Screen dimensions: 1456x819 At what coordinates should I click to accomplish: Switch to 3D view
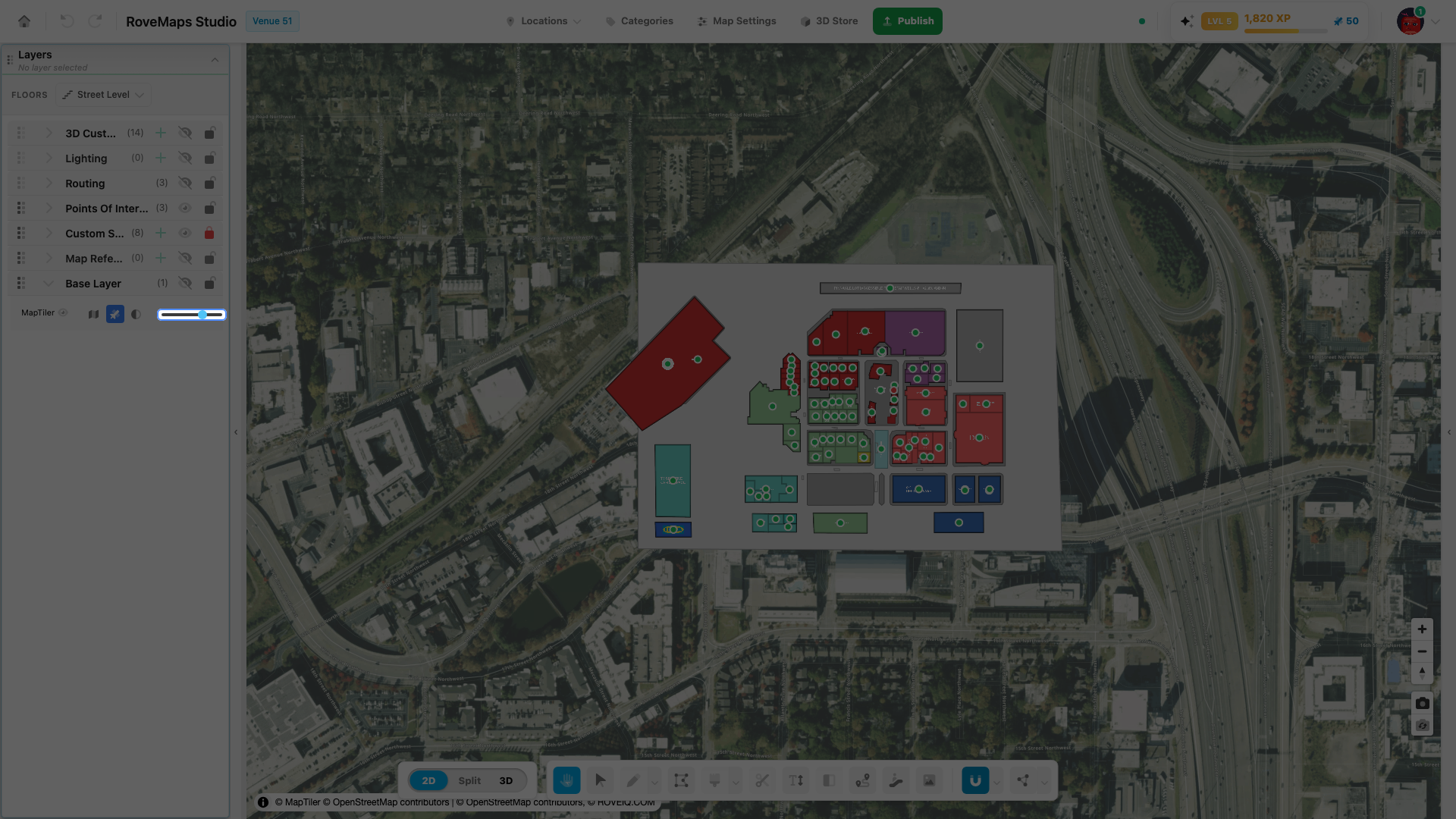pyautogui.click(x=506, y=780)
